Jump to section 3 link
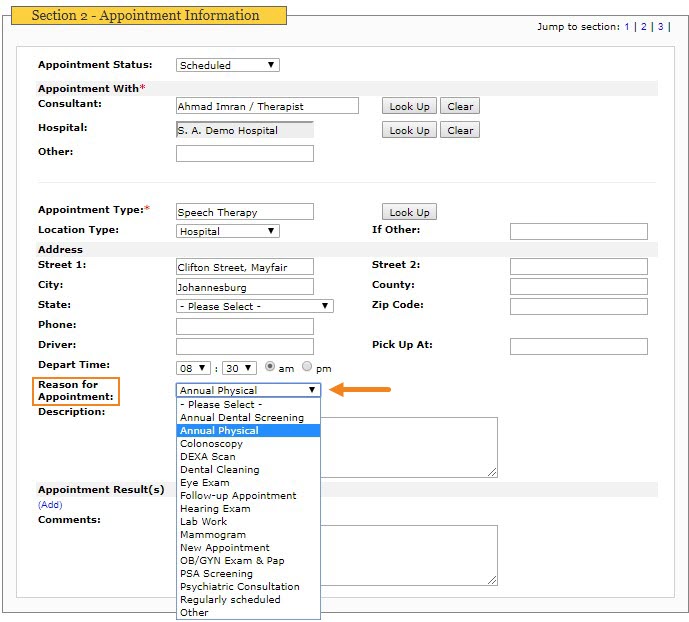 (660, 26)
